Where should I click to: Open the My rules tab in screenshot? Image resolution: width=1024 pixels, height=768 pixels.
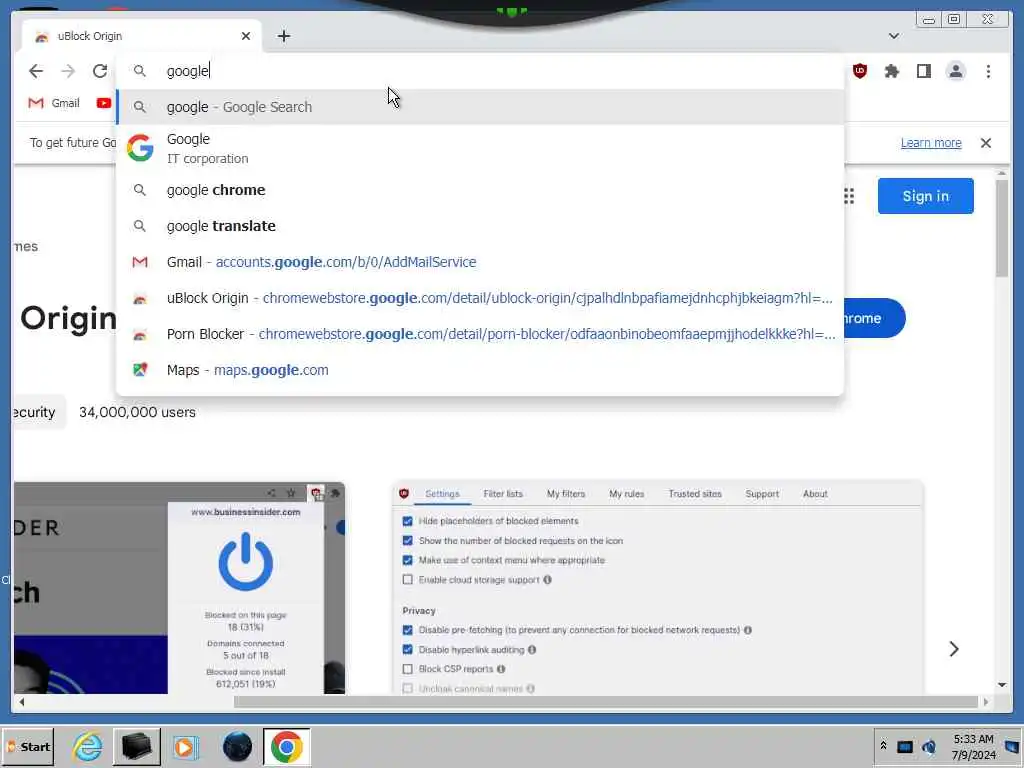click(626, 494)
